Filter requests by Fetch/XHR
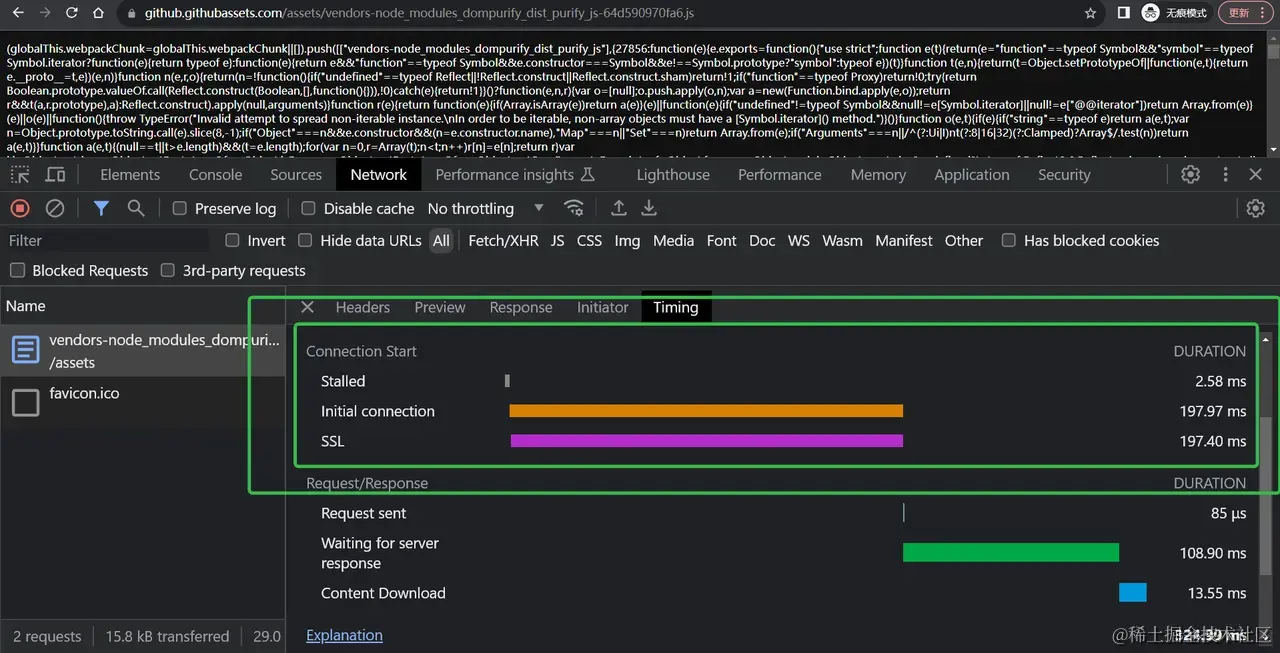Image resolution: width=1280 pixels, height=653 pixels. coord(504,240)
